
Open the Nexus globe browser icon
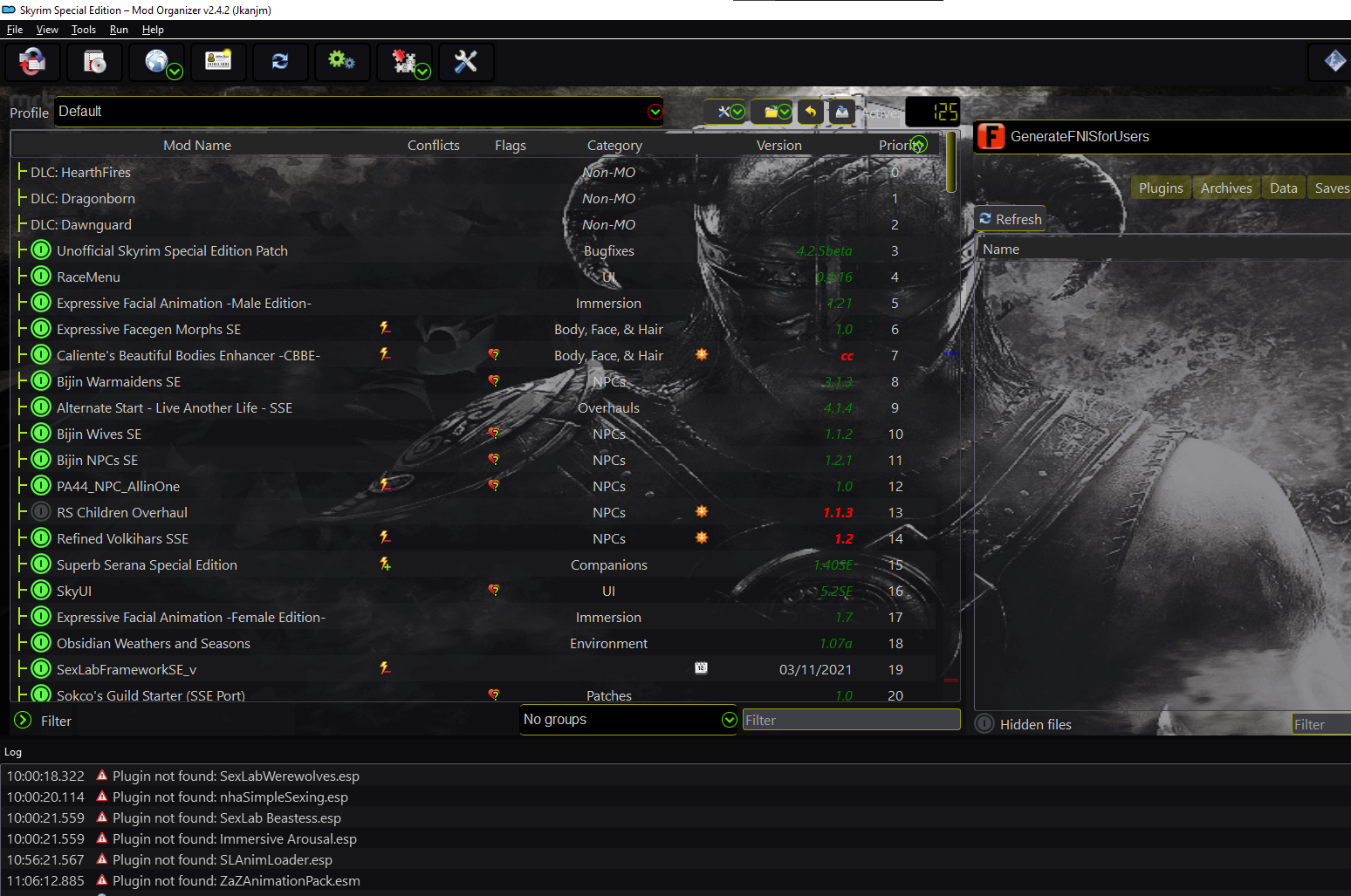point(157,62)
